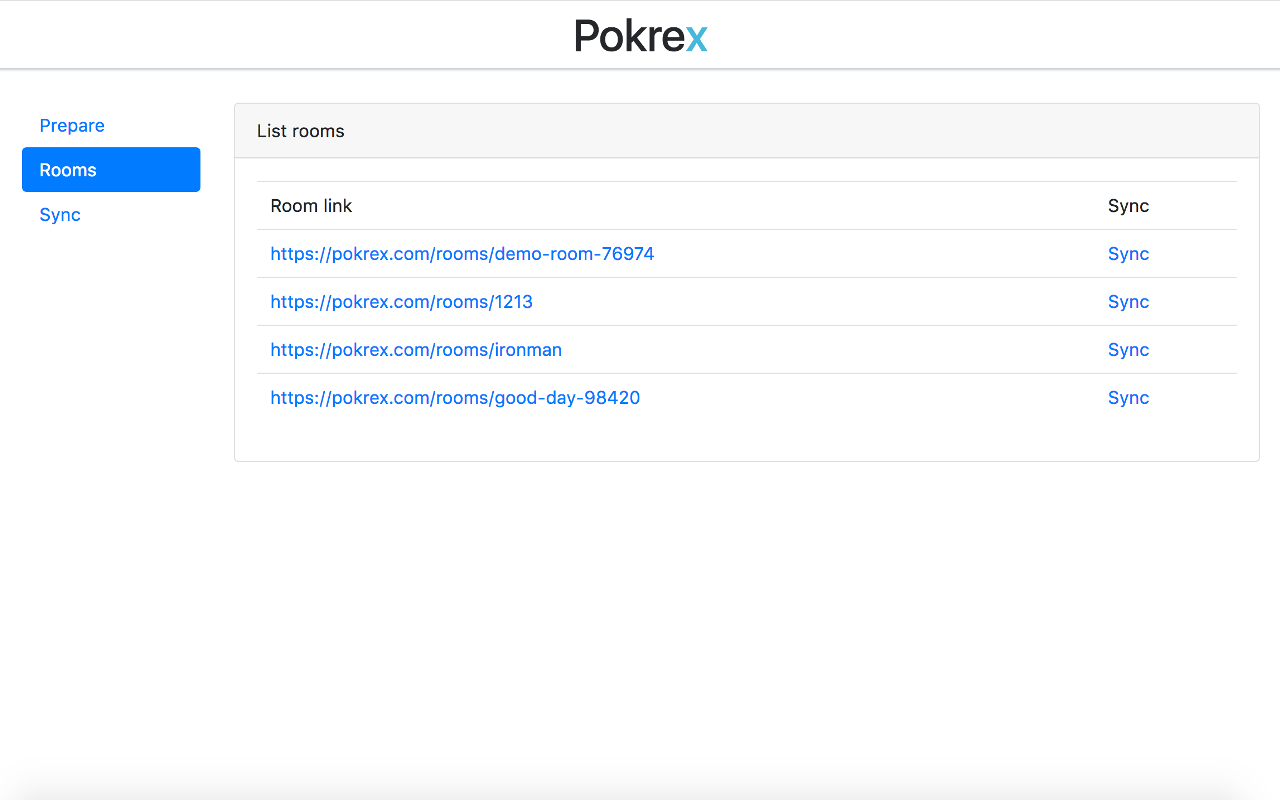Screen dimensions: 1280x800
Task: Open the rooms/1213 link
Action: coord(401,302)
